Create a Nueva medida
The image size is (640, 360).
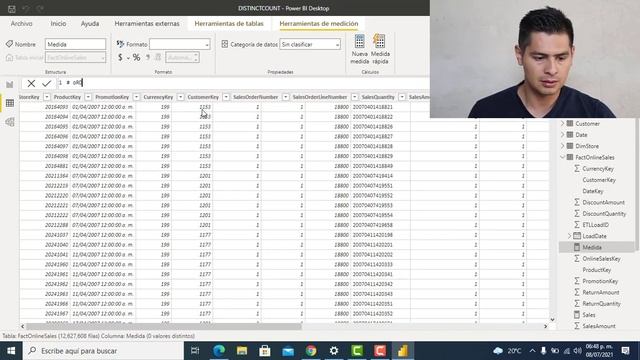point(360,49)
